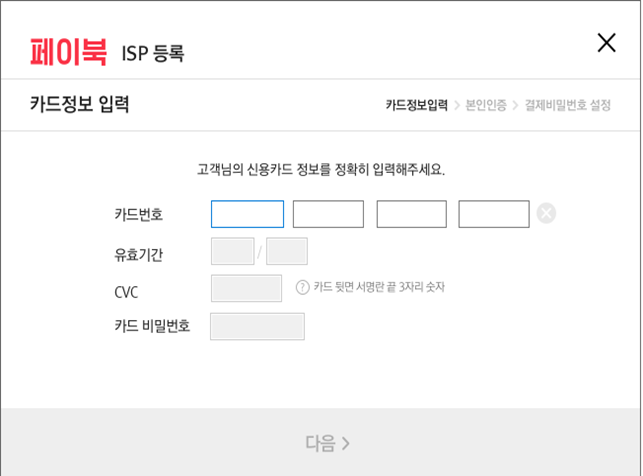Click the 카드 비밀번호 label
The width and height of the screenshot is (643, 476).
coord(152,326)
